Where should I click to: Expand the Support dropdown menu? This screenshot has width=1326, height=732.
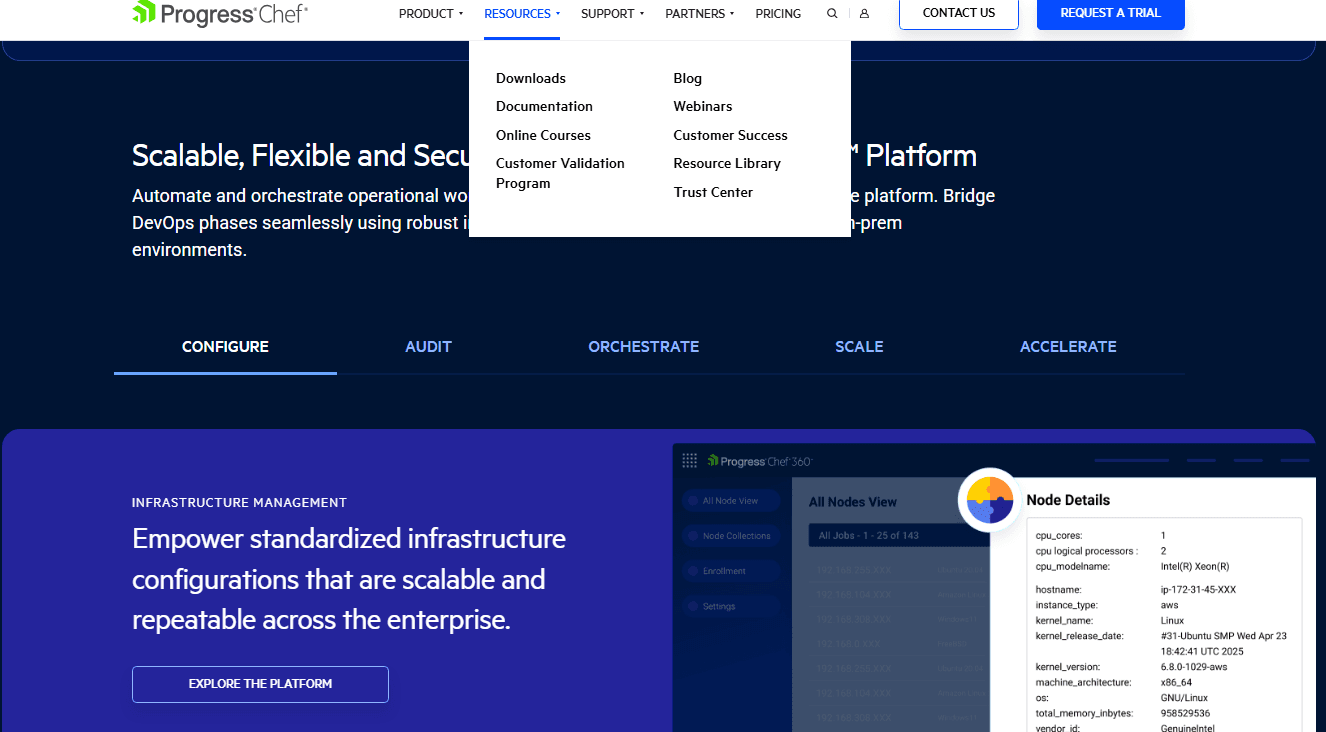612,14
